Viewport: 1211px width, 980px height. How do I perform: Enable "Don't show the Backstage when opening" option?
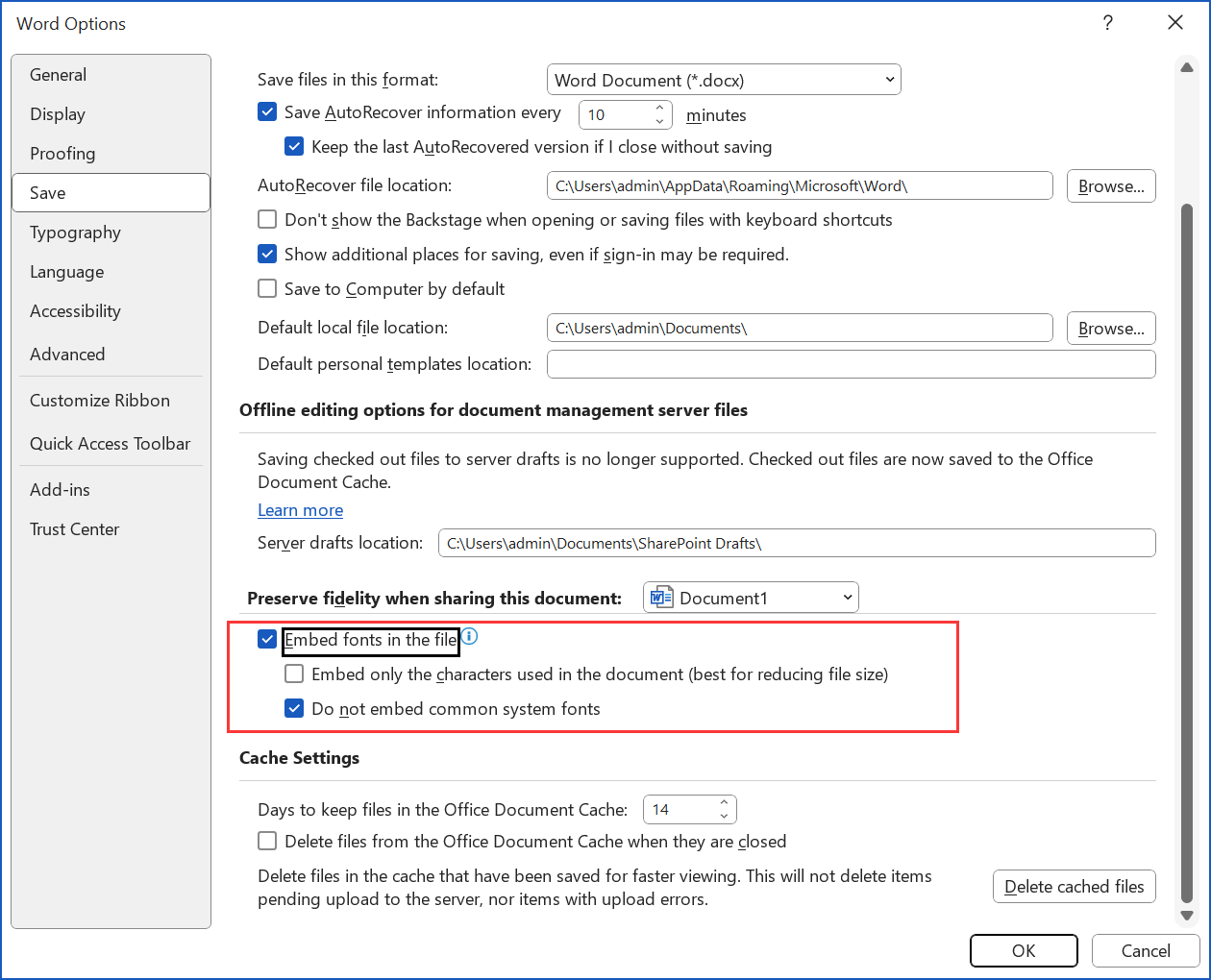point(266,219)
